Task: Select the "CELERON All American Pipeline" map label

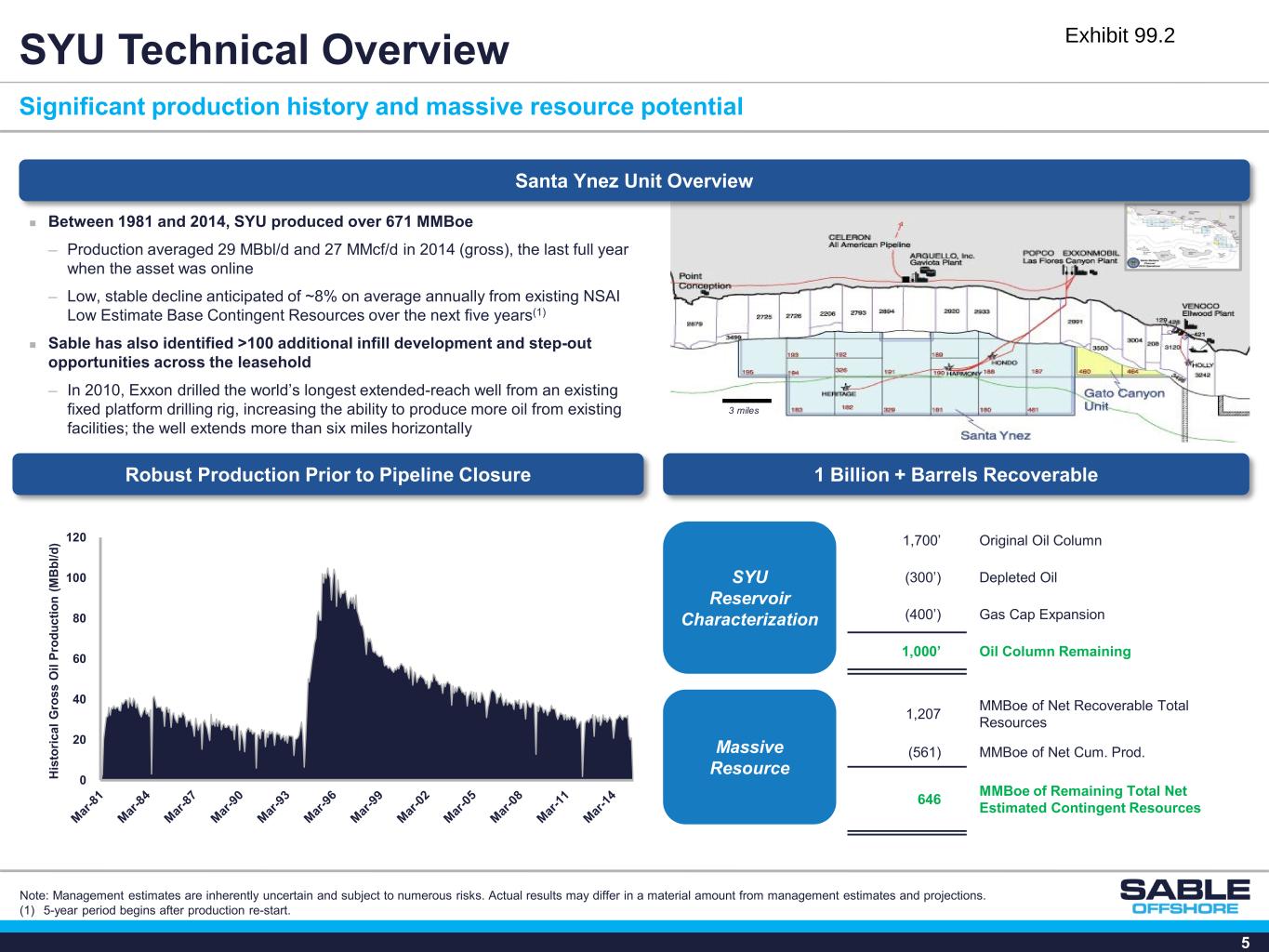Action: click(869, 240)
